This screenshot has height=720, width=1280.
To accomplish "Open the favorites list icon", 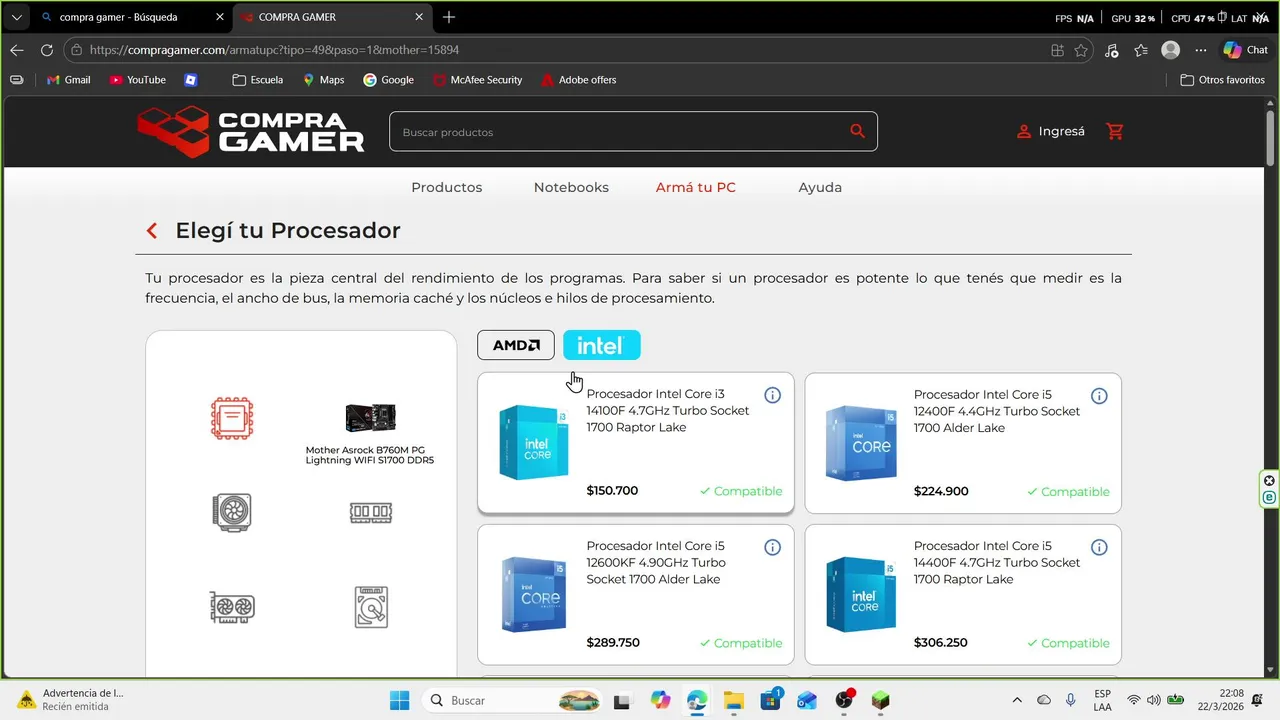I will [x=1141, y=50].
